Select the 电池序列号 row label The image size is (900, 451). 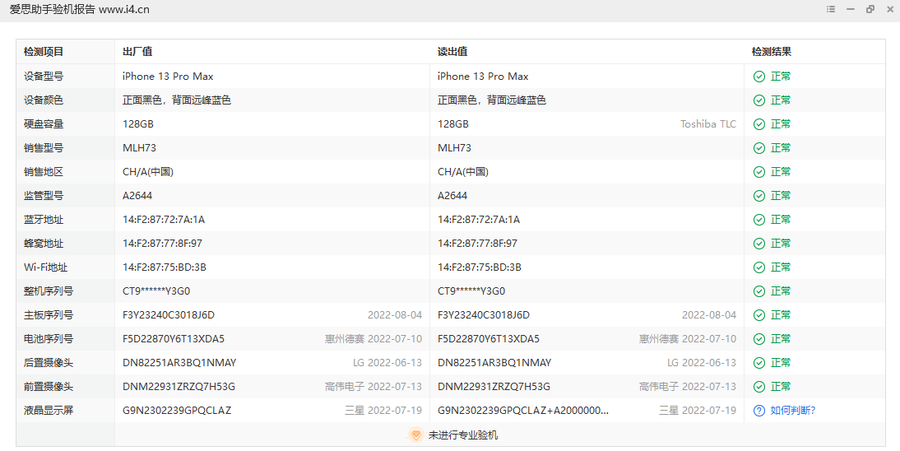48,339
